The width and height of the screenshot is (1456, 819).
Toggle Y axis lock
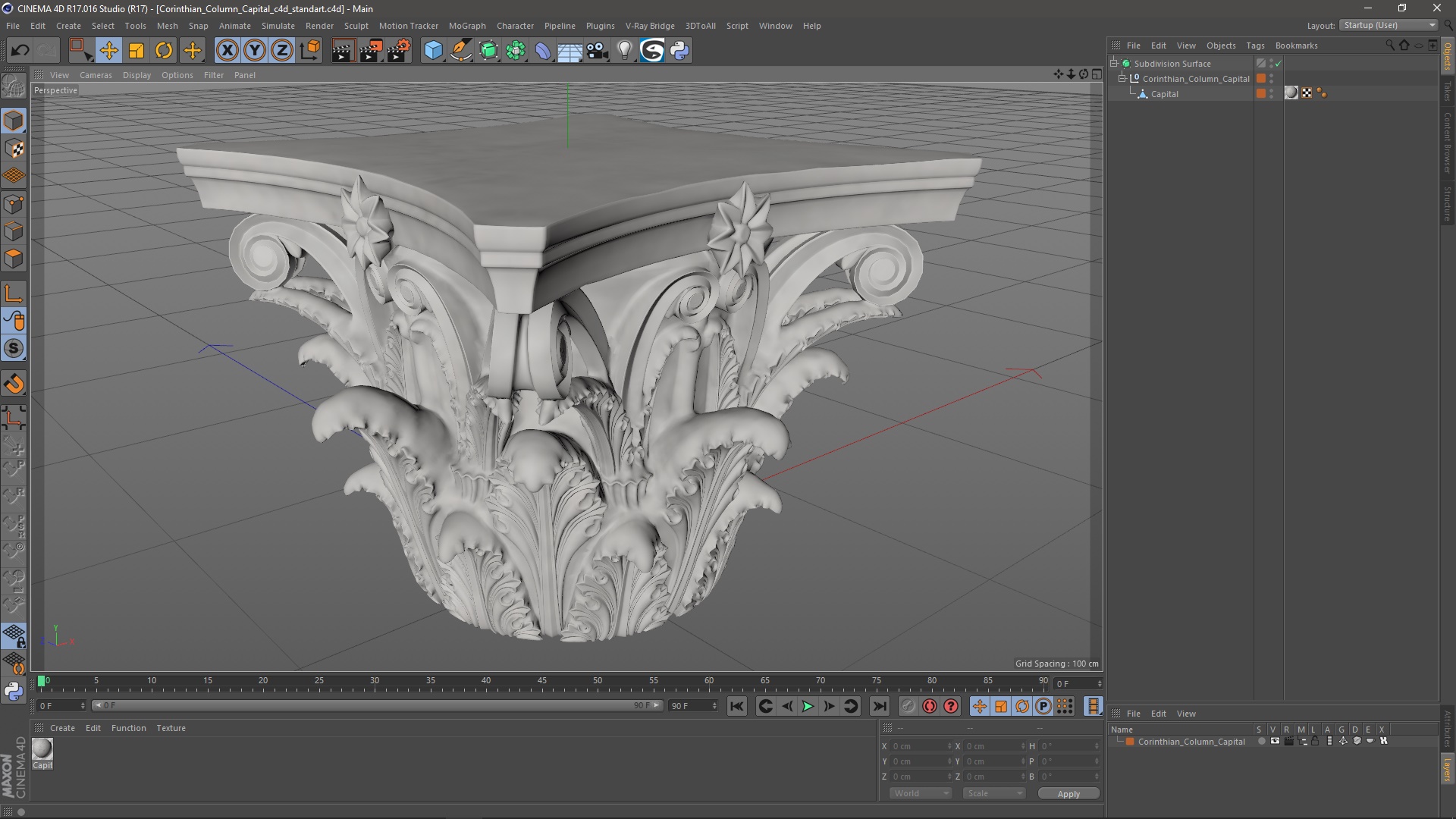click(x=255, y=51)
